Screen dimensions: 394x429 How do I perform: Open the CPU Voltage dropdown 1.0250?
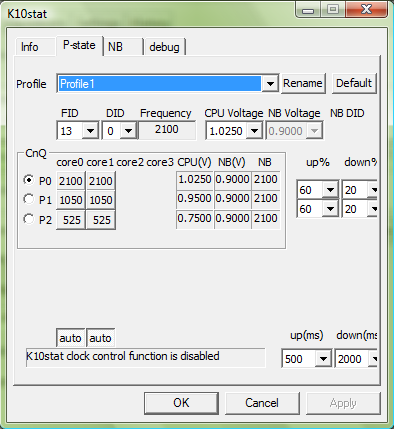(x=233, y=131)
